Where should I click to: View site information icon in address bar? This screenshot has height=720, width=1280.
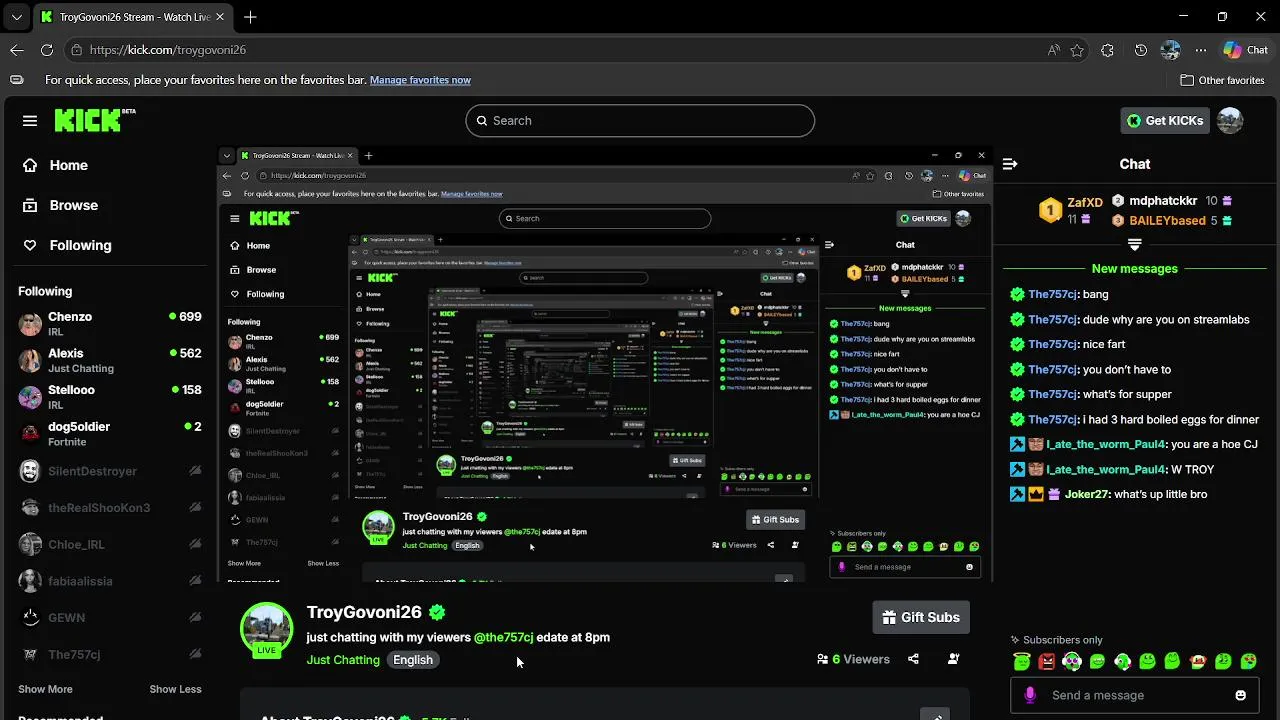(76, 50)
